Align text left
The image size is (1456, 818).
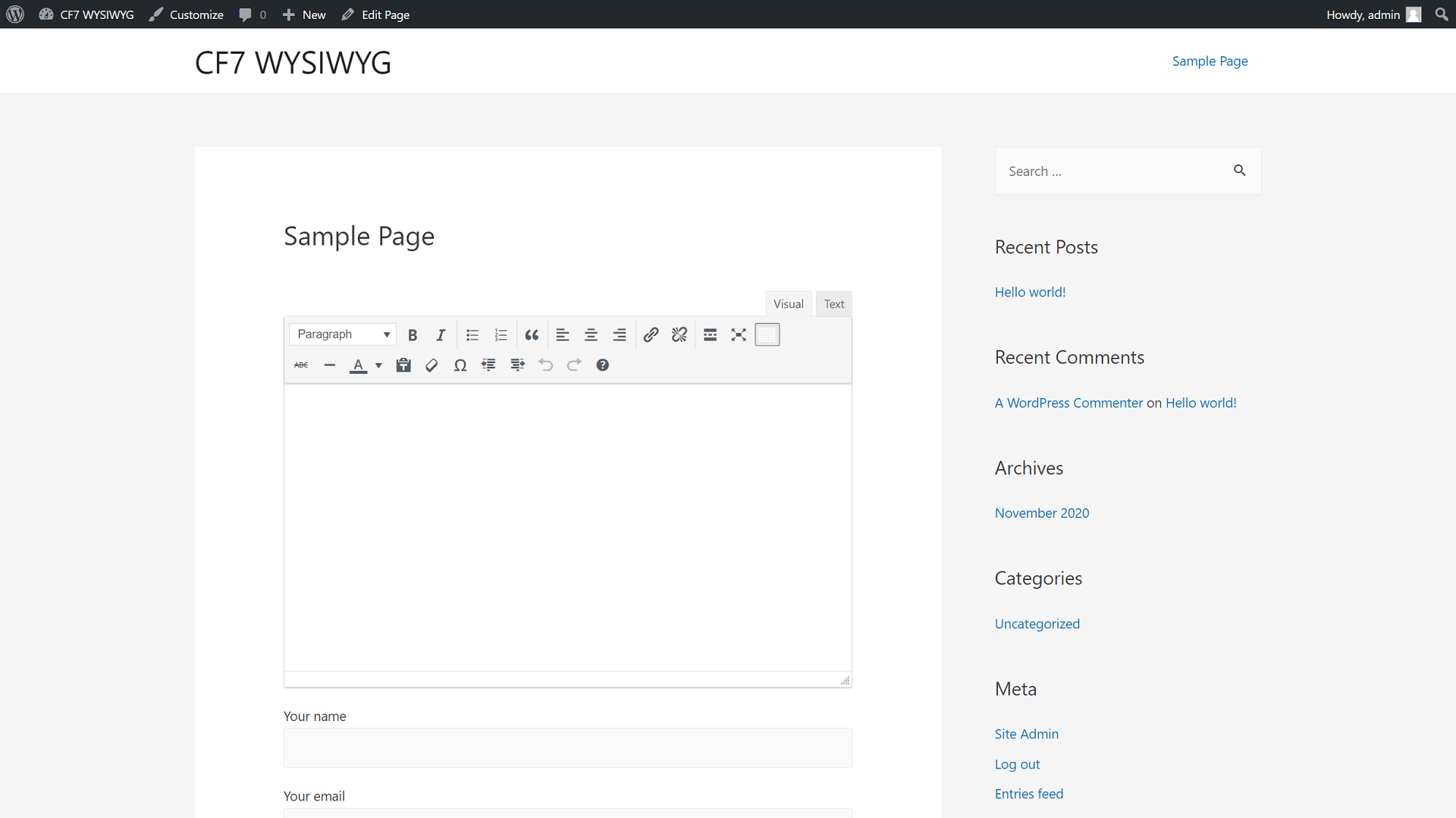[x=563, y=334]
